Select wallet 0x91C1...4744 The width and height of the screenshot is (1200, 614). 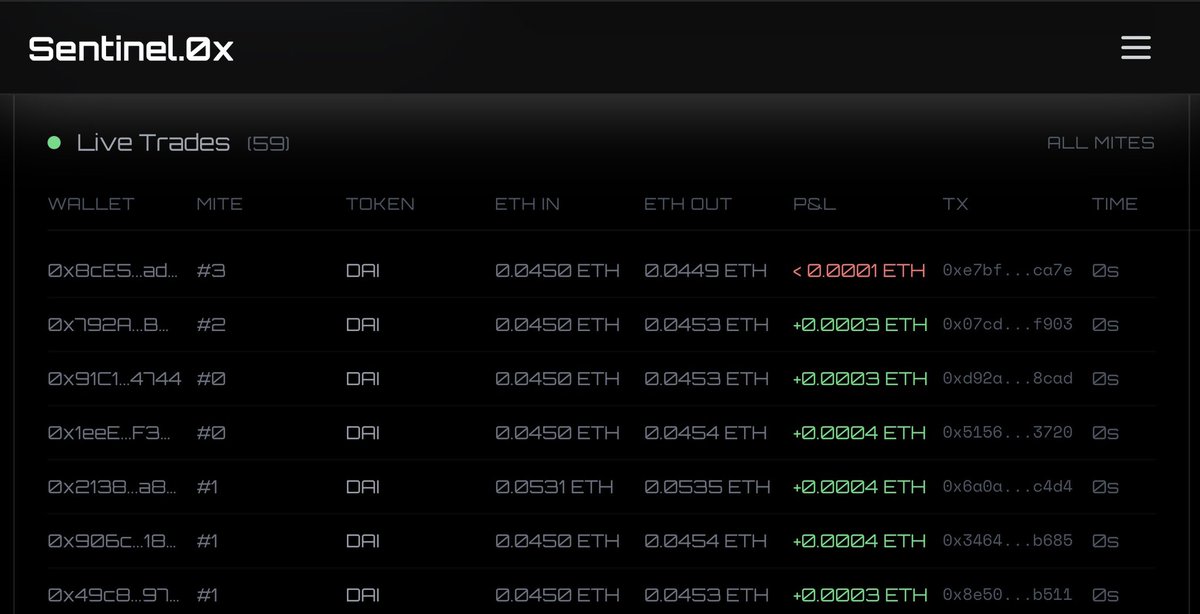tap(114, 379)
